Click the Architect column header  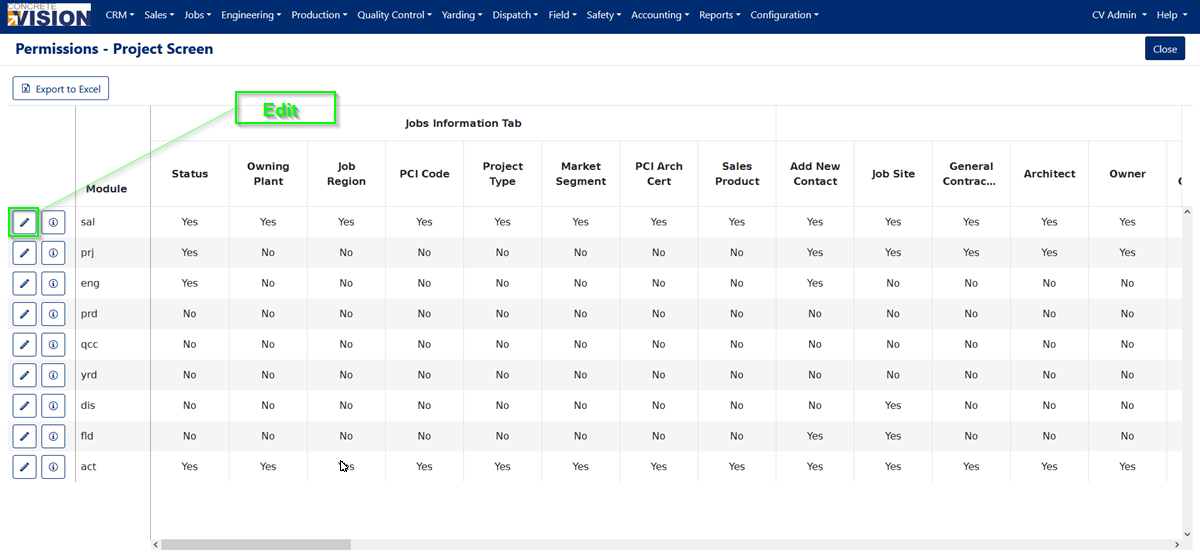pos(1049,174)
